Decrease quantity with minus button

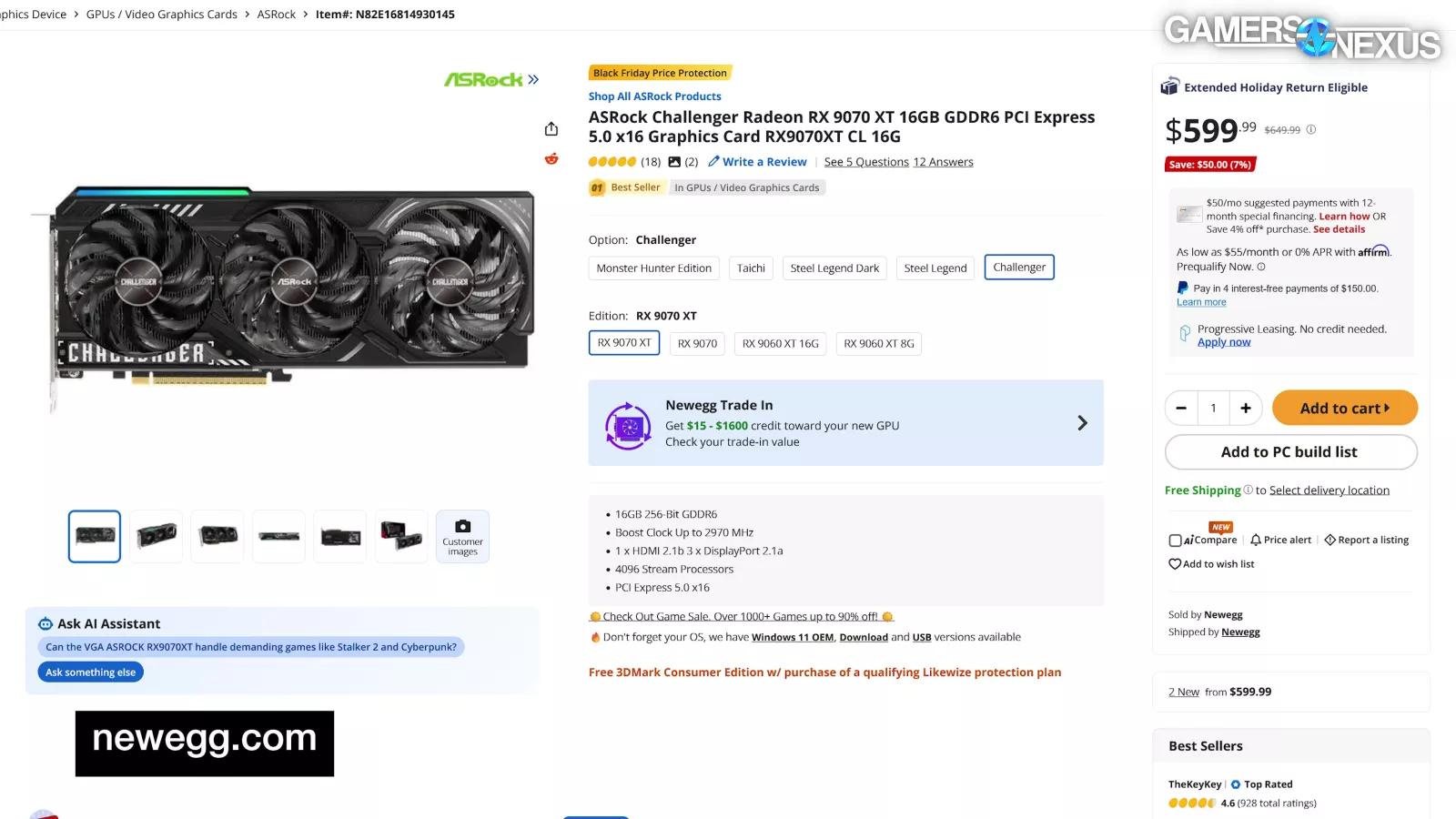tap(1181, 408)
